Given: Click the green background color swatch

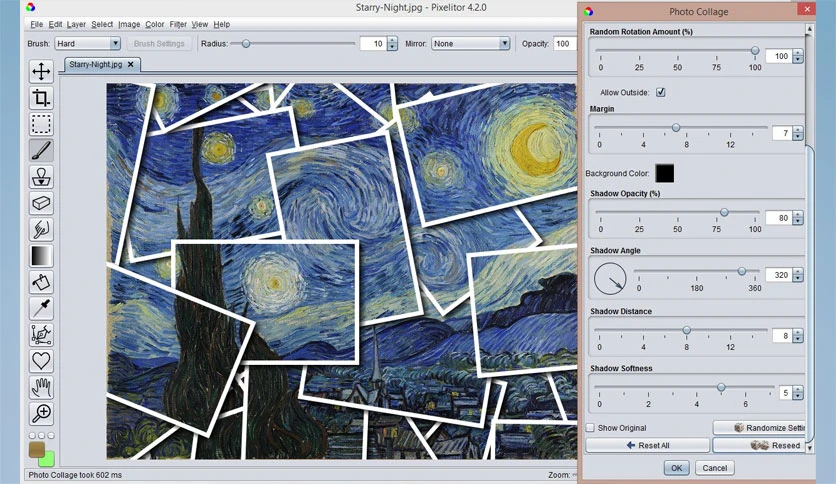Looking at the screenshot, I should 48,460.
